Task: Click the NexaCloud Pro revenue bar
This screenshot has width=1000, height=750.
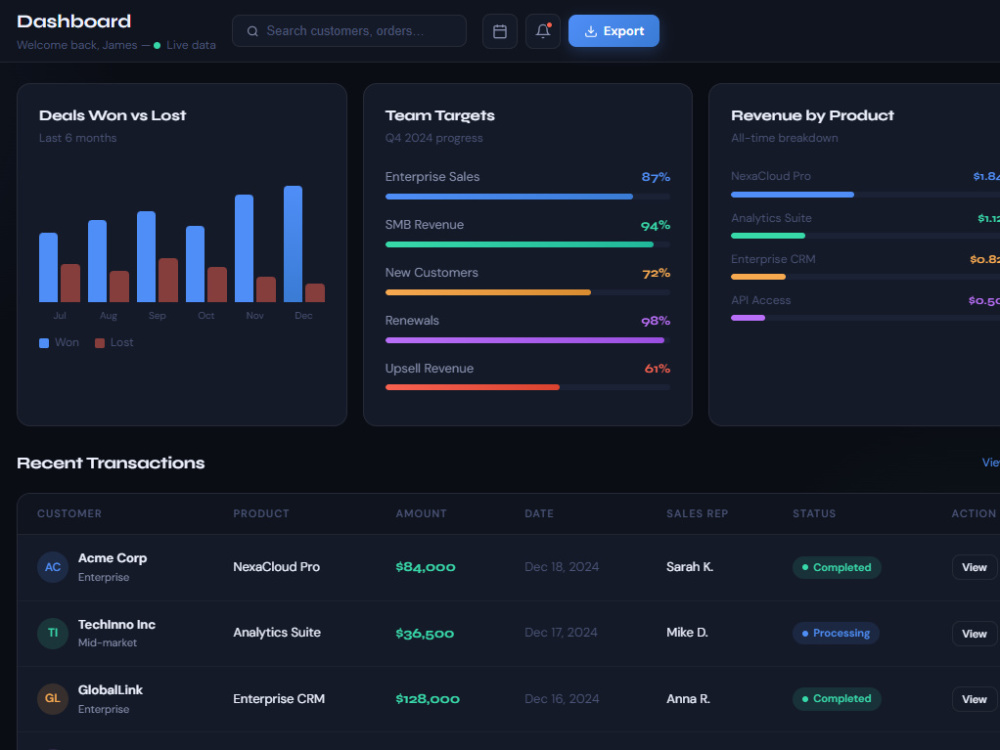Action: point(865,195)
